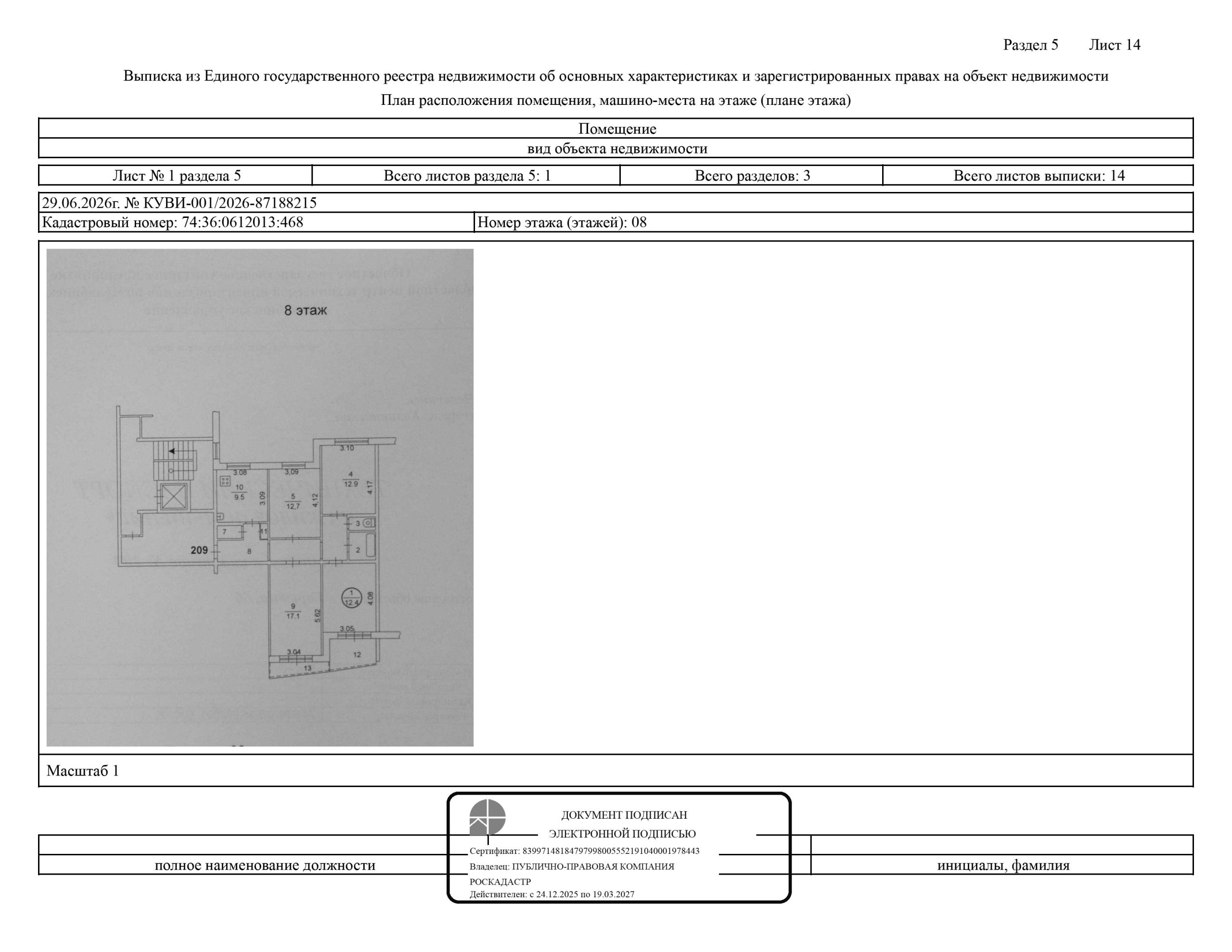Click 'ДОКУМЕНТ ПОДПИСАН ЭЛЕКТРОННОЙ ПОДПИСЬЮ' stamp heading

tap(623, 824)
